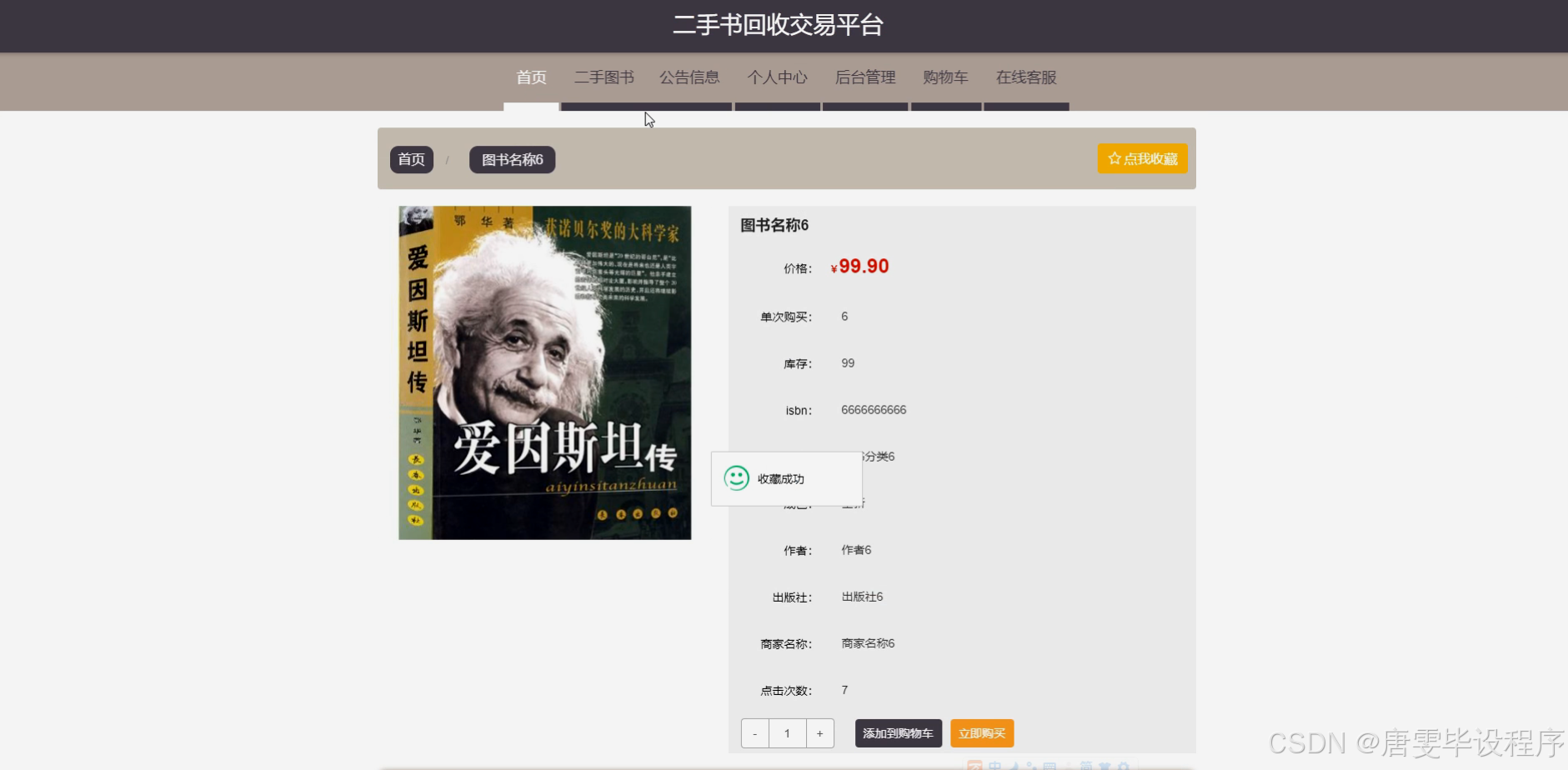Click the 爱因斯坦传 book cover image
This screenshot has width=1568, height=770.
[545, 372]
